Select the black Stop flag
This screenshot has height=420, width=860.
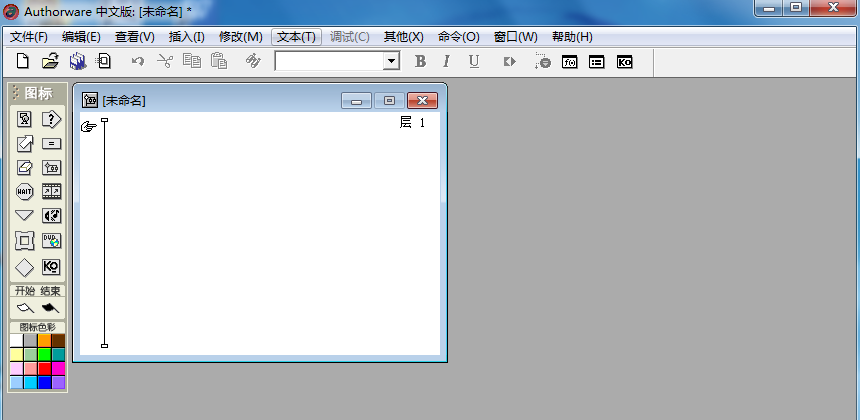50,308
